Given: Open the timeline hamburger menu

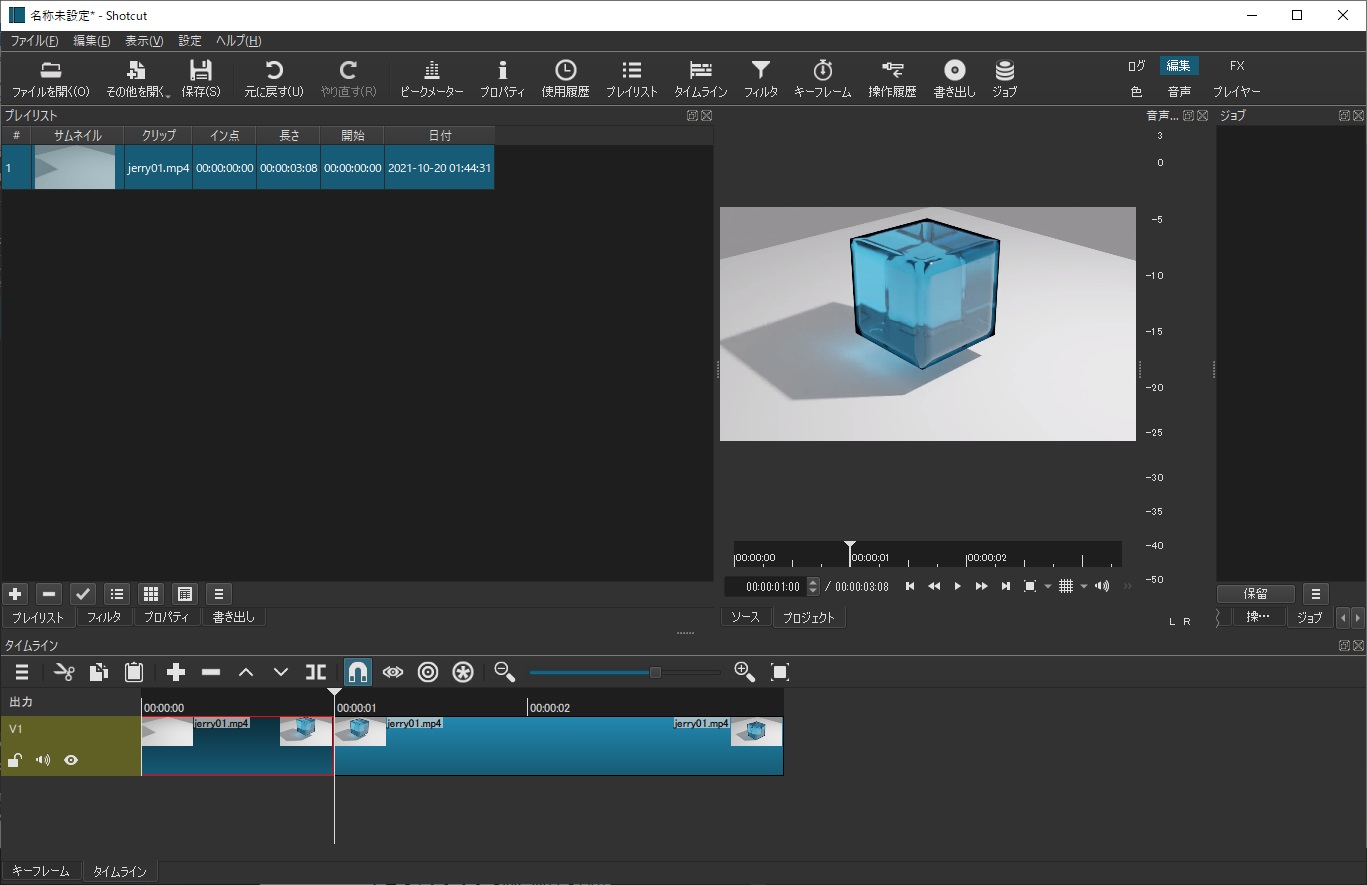Looking at the screenshot, I should (x=22, y=672).
